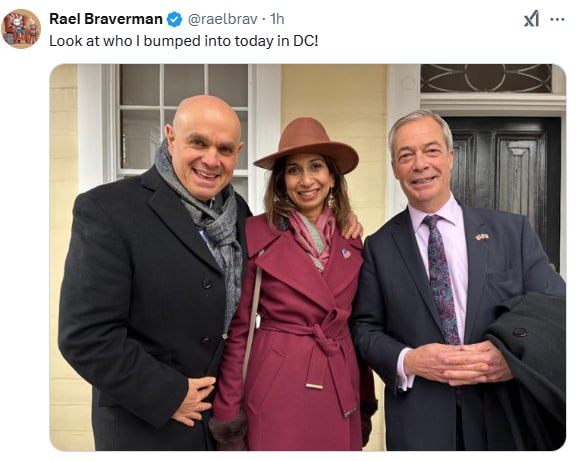Click the 1h post timestamp

click(277, 19)
